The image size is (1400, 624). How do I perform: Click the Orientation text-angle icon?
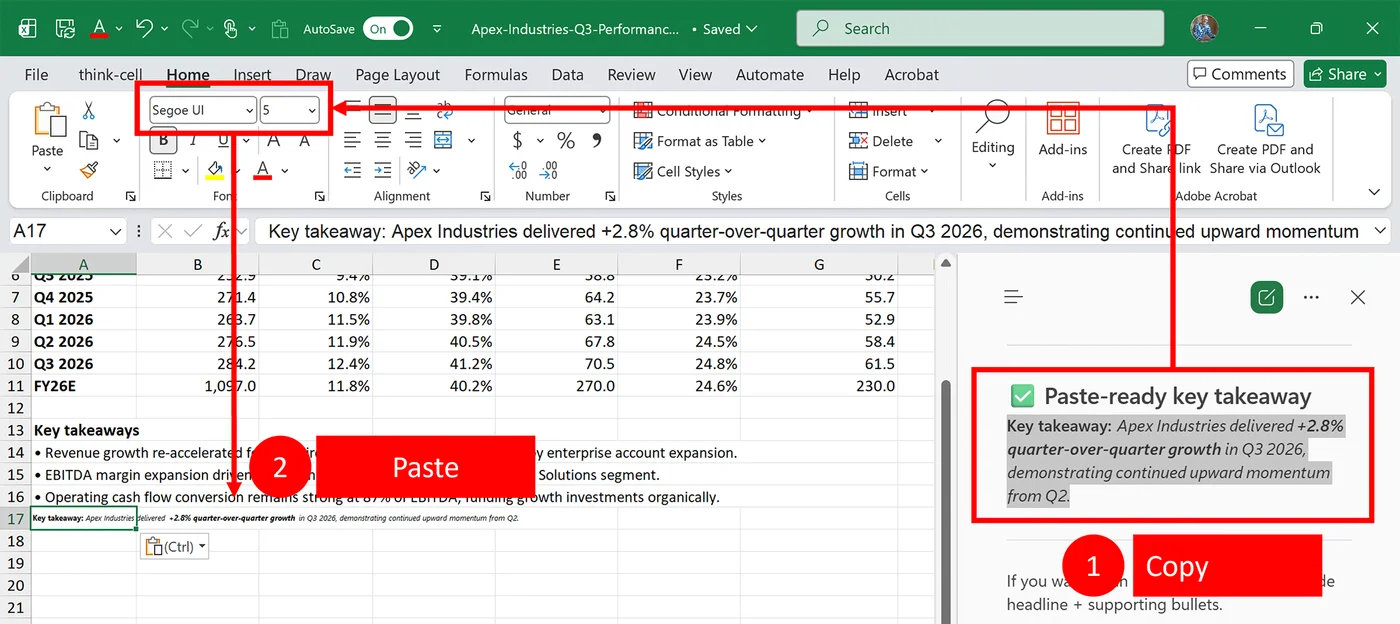pos(417,170)
